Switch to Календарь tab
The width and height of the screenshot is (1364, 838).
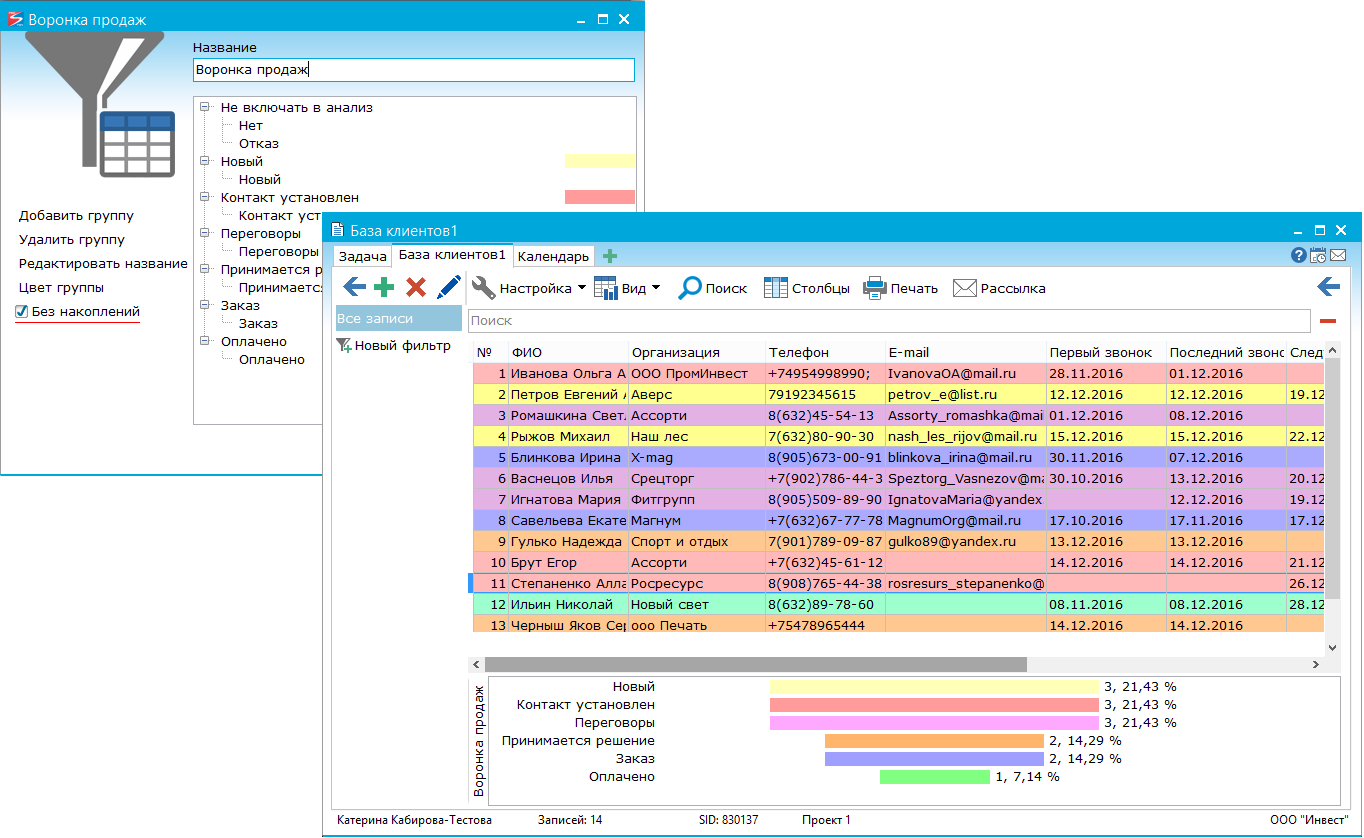click(x=553, y=256)
